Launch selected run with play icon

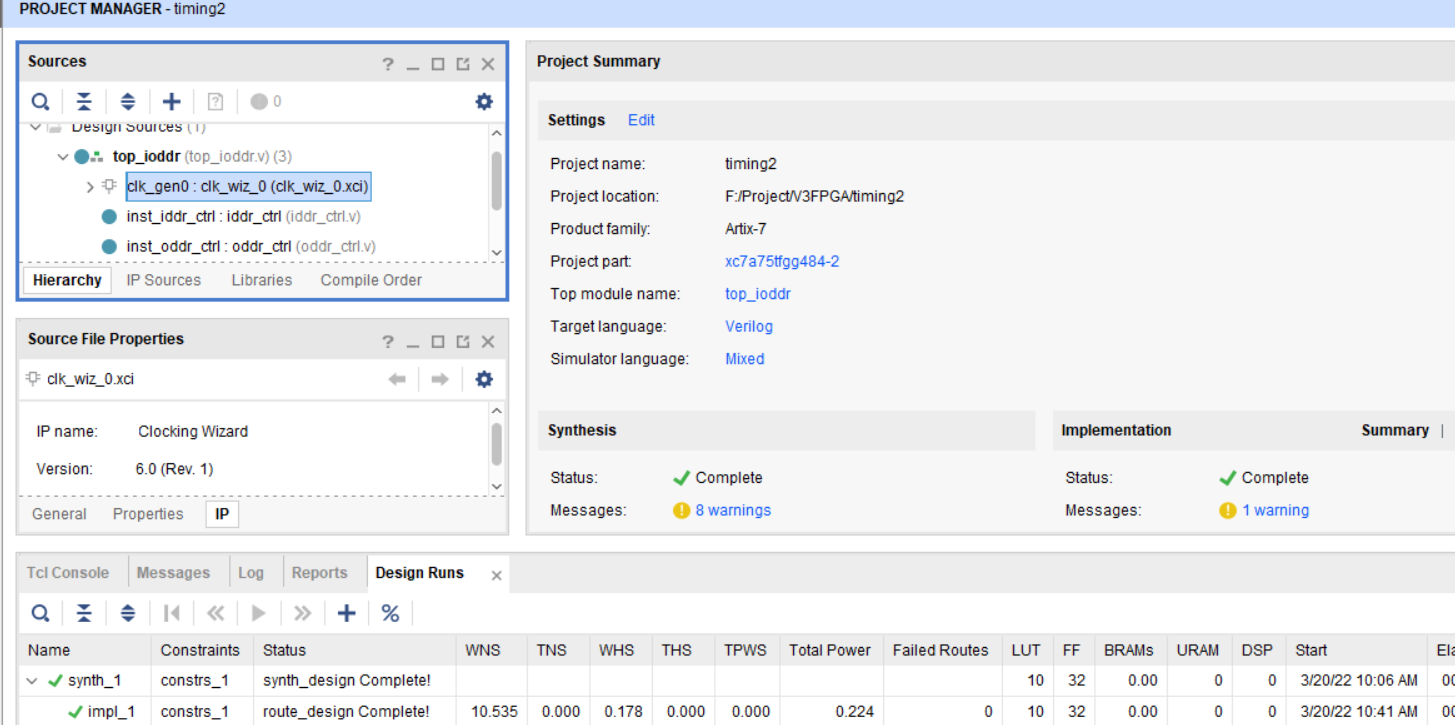[x=259, y=613]
